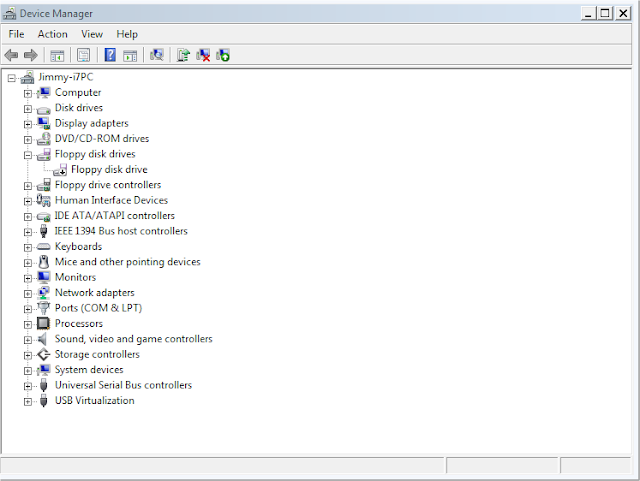Click the Sound speaker icon

coord(42,339)
